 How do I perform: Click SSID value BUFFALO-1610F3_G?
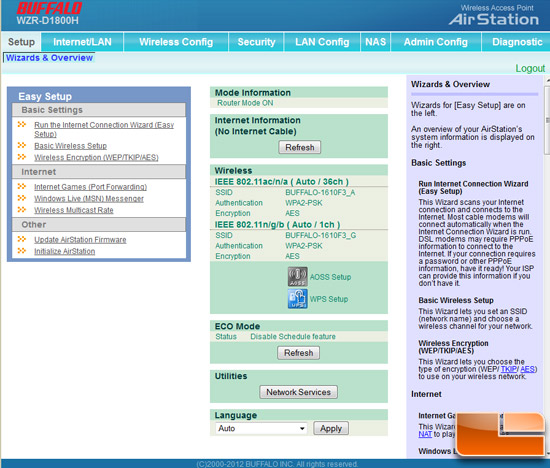(321, 235)
